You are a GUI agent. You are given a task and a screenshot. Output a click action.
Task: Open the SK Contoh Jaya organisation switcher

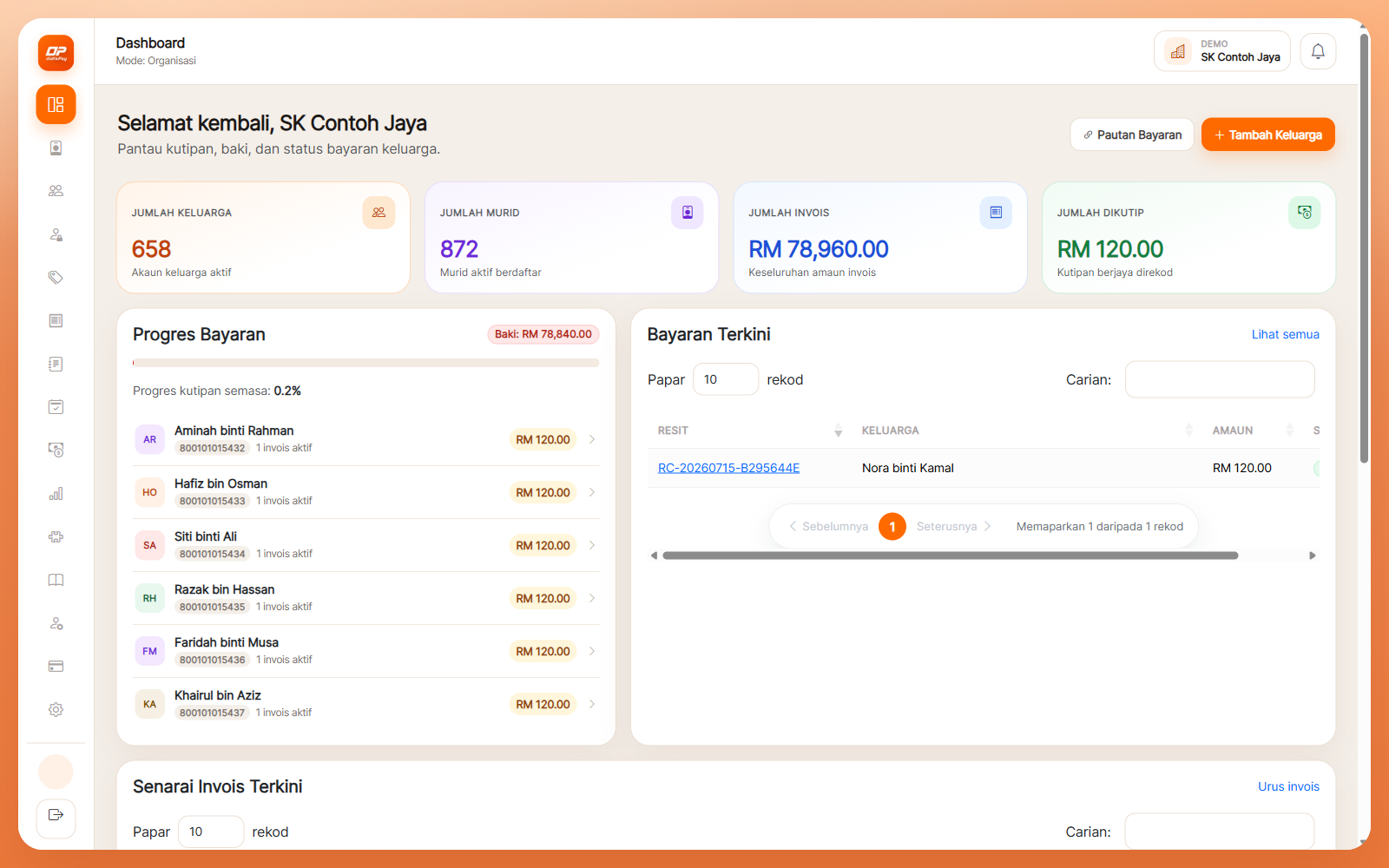(x=1222, y=51)
